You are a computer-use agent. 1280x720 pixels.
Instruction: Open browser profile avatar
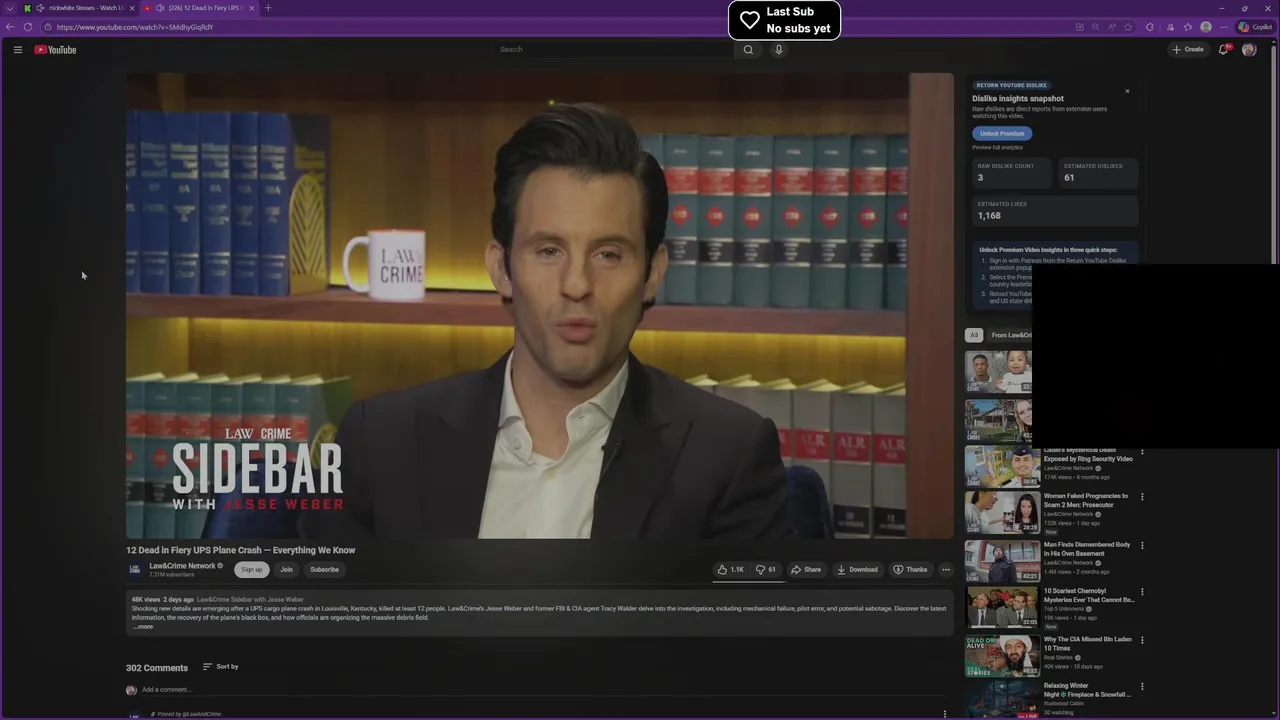click(x=1206, y=27)
